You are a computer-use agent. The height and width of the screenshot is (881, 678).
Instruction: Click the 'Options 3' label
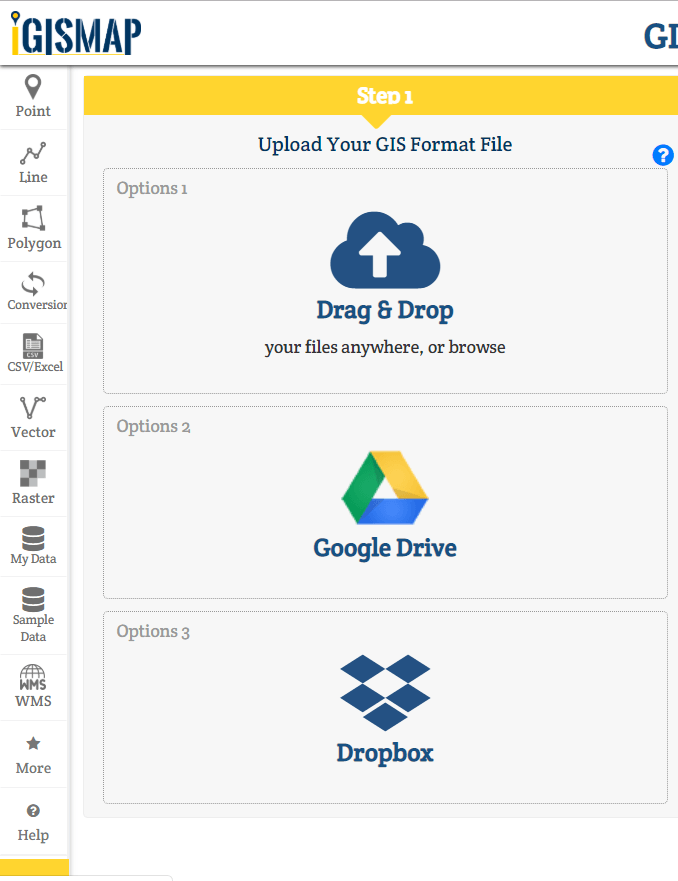click(x=153, y=632)
